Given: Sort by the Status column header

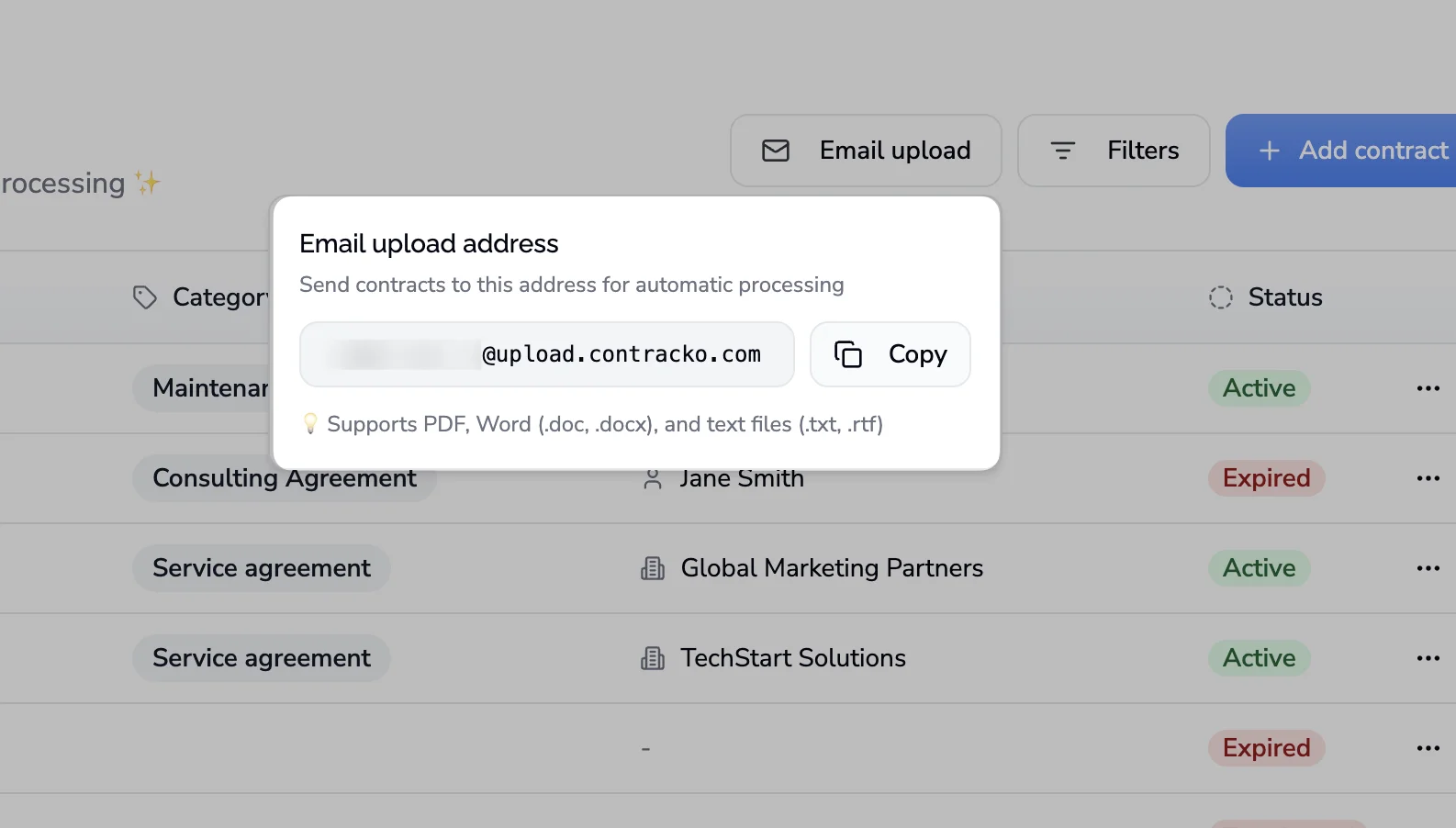Looking at the screenshot, I should pos(1284,297).
